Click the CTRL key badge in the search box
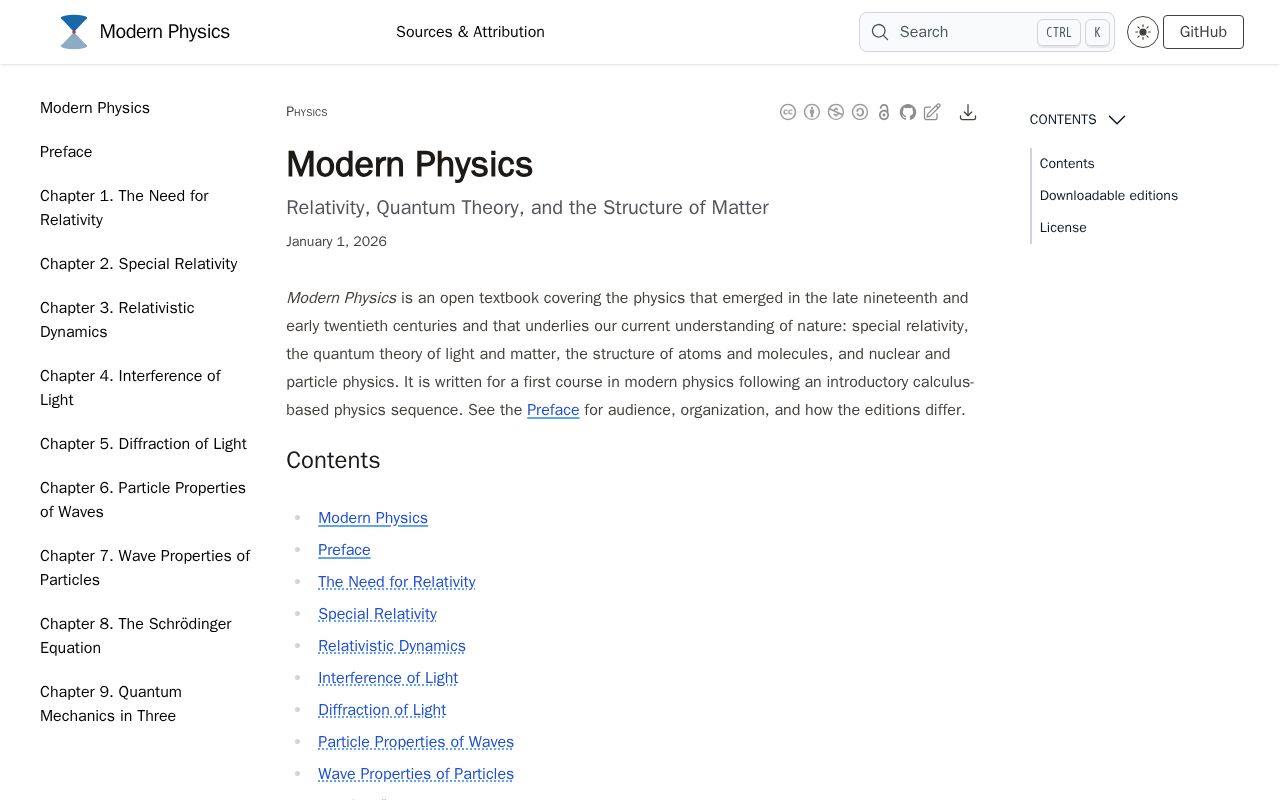 coord(1059,32)
